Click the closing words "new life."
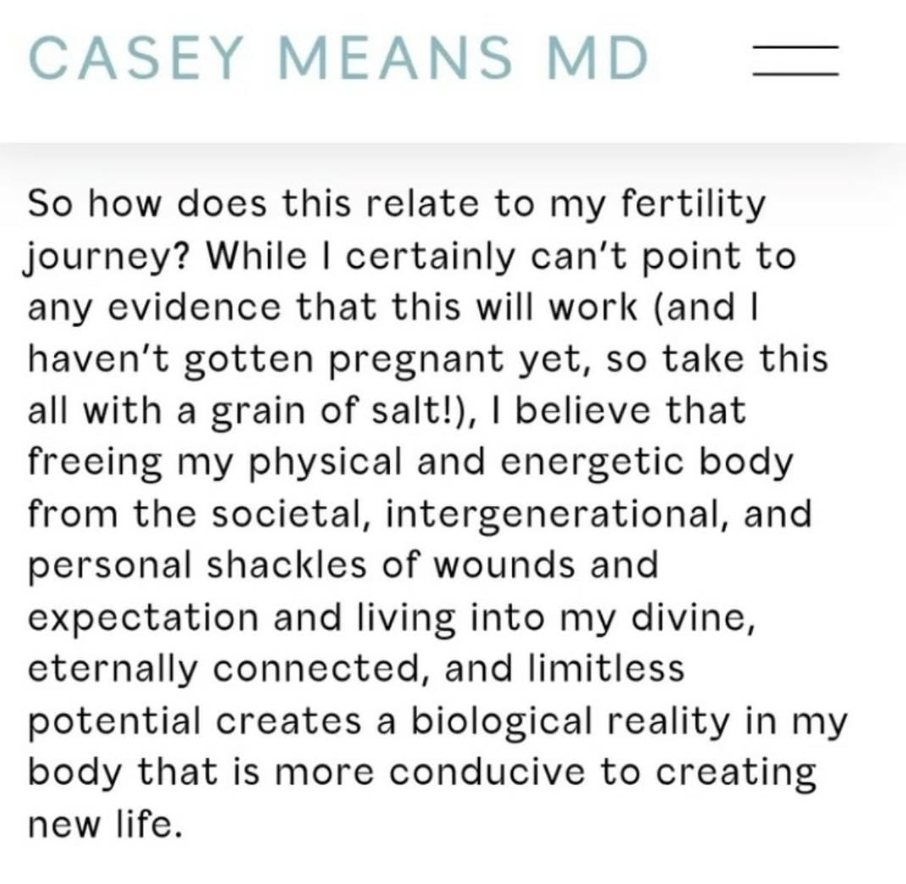 105,823
